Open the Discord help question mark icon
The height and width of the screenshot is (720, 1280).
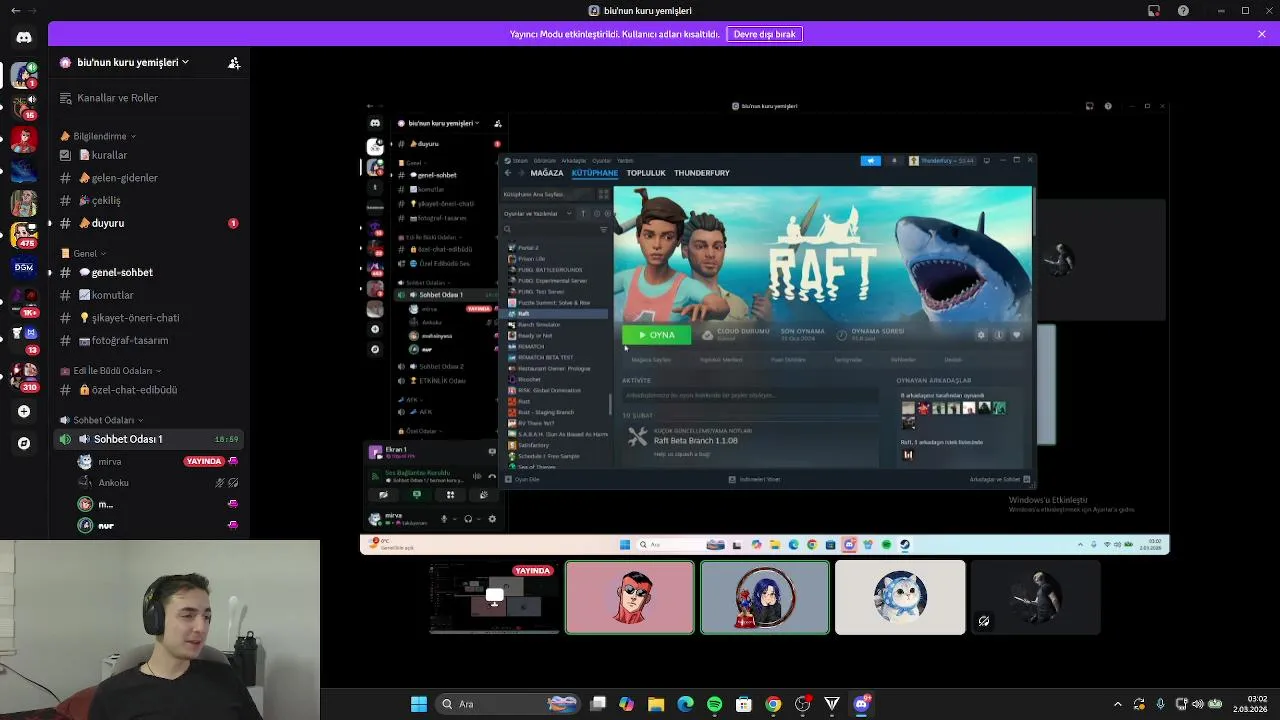(1184, 11)
